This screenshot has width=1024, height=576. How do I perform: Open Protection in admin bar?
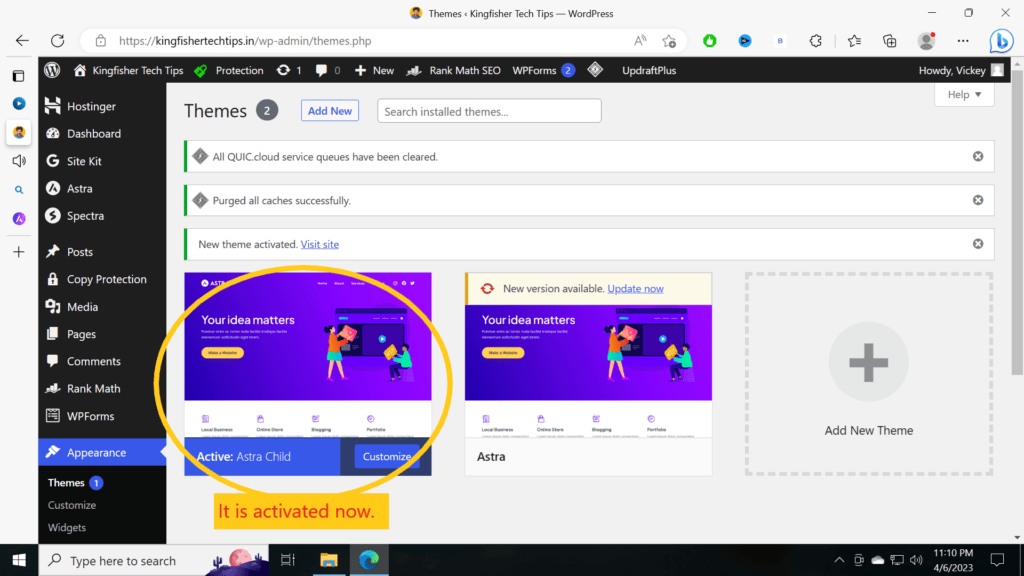(x=229, y=70)
